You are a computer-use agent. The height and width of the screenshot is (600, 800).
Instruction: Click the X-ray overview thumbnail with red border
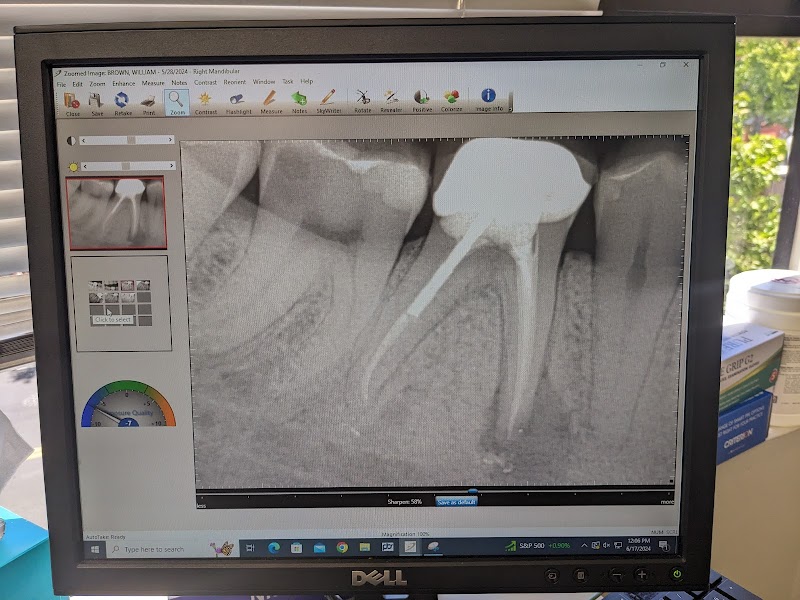117,213
